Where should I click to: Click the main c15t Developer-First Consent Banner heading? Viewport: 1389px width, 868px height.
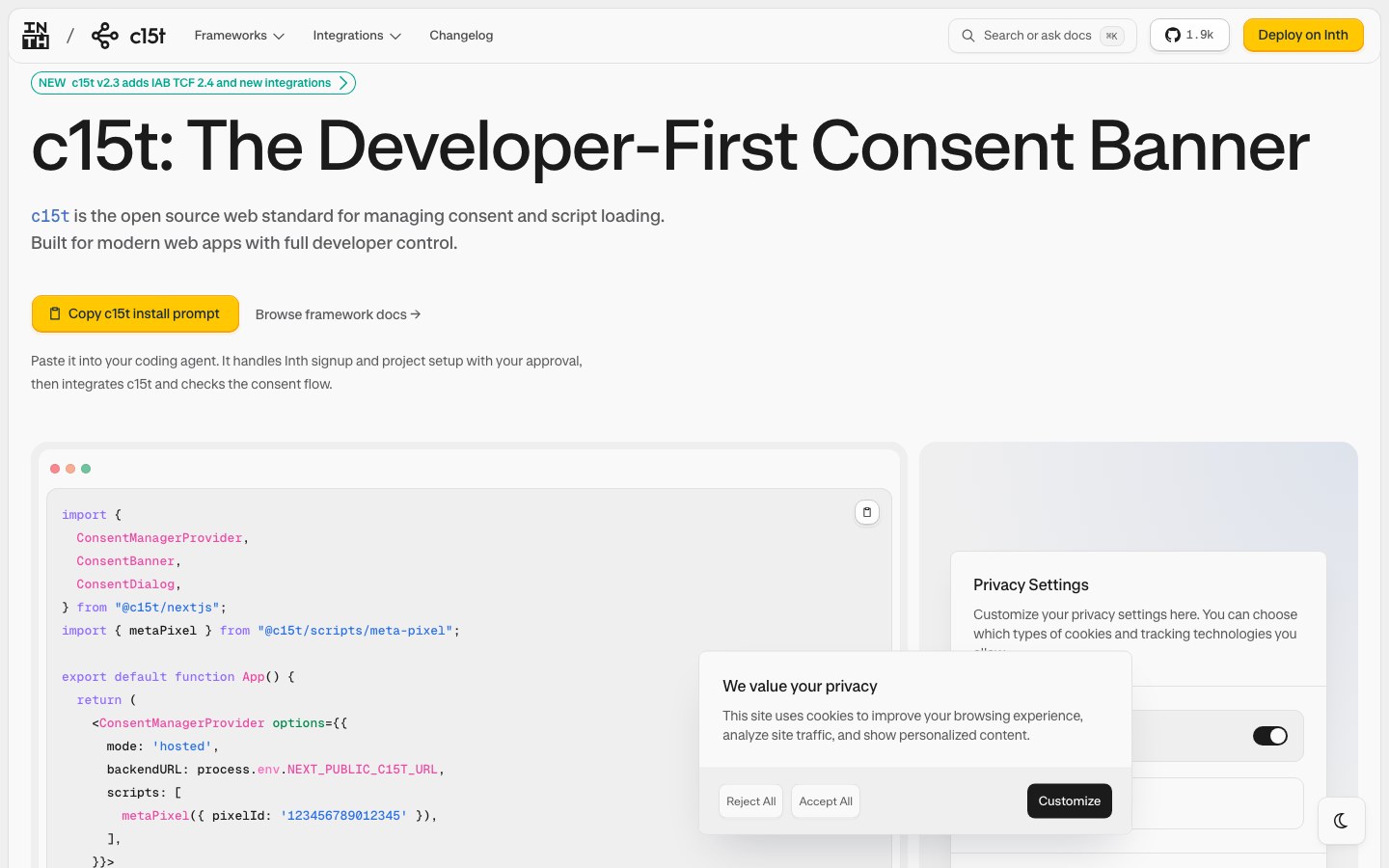670,147
